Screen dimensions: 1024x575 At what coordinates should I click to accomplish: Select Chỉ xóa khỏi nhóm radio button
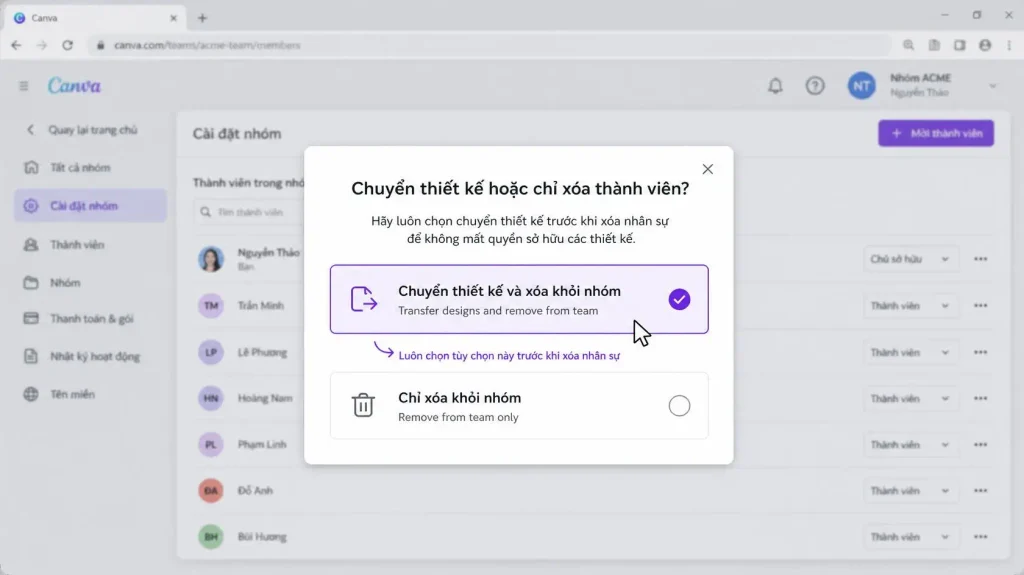(x=679, y=406)
